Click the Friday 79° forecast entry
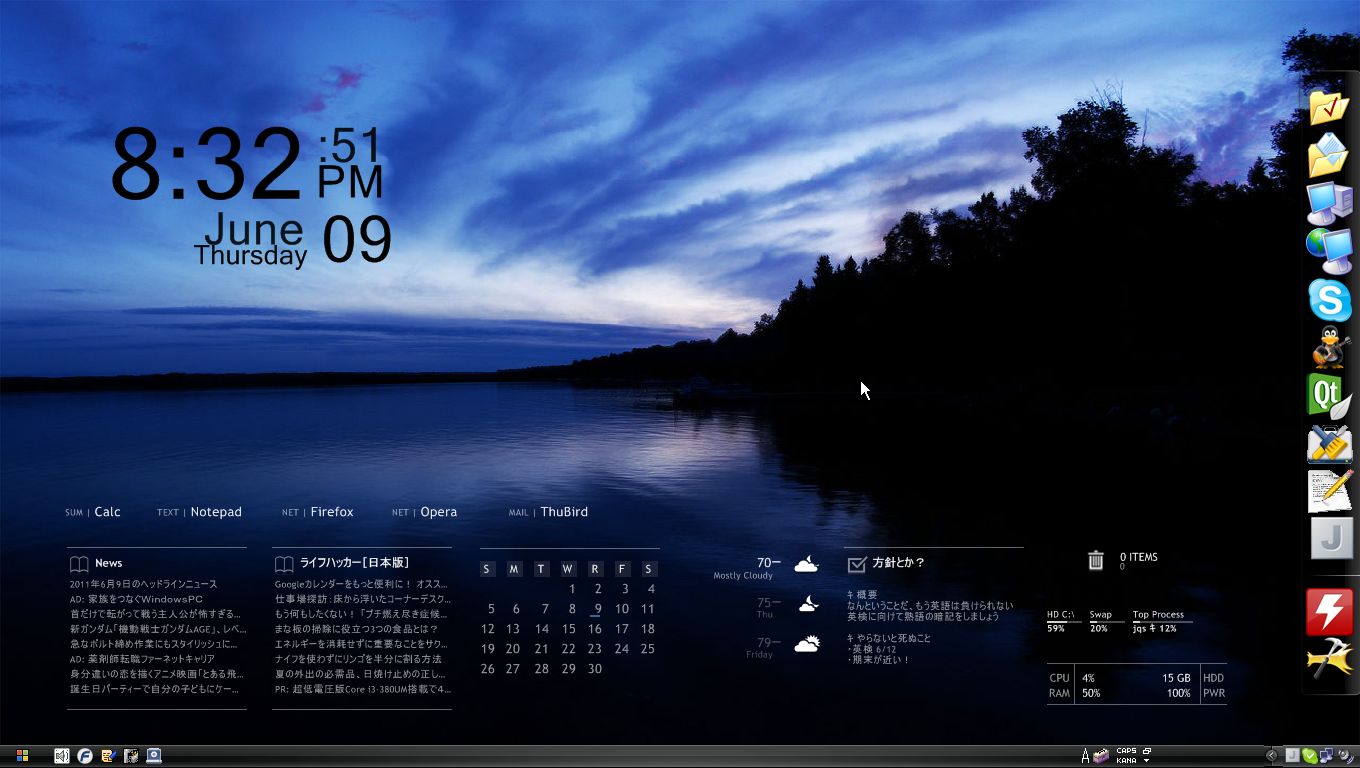Viewport: 1360px width, 768px height. pos(784,647)
